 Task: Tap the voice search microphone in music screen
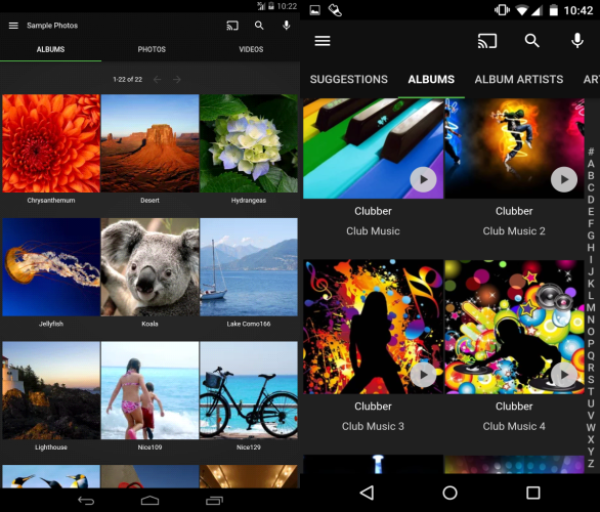(577, 41)
